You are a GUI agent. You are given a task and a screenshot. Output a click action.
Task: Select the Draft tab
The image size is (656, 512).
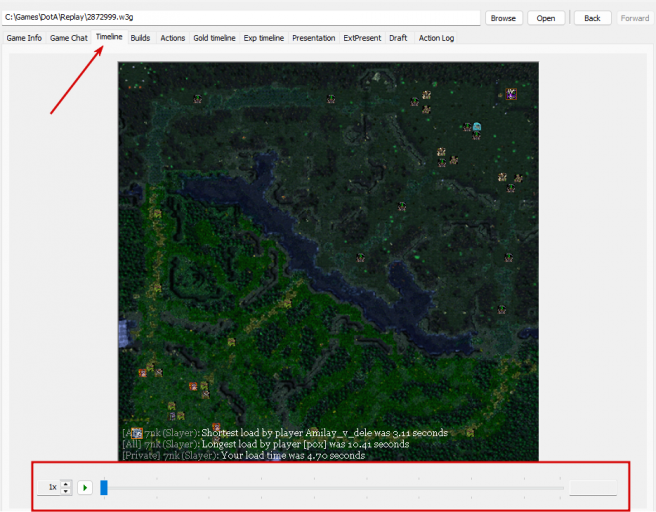coord(398,38)
